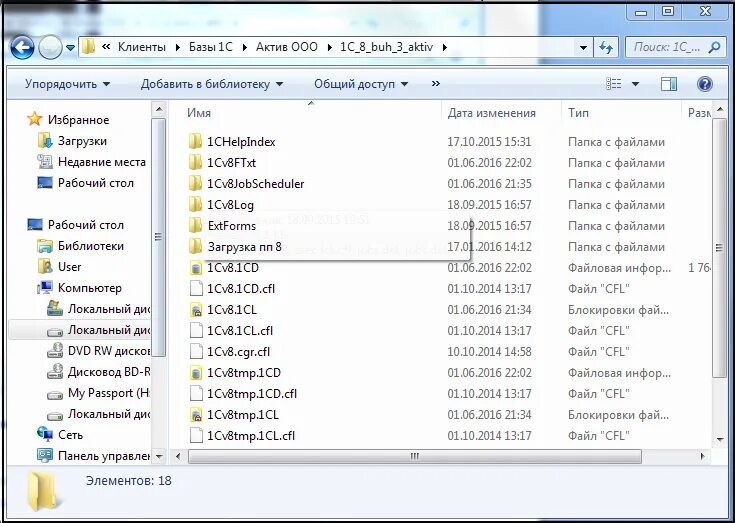The width and height of the screenshot is (735, 523).
Task: Select the 1Cv8.cgr.cfl file icon
Action: pos(196,351)
